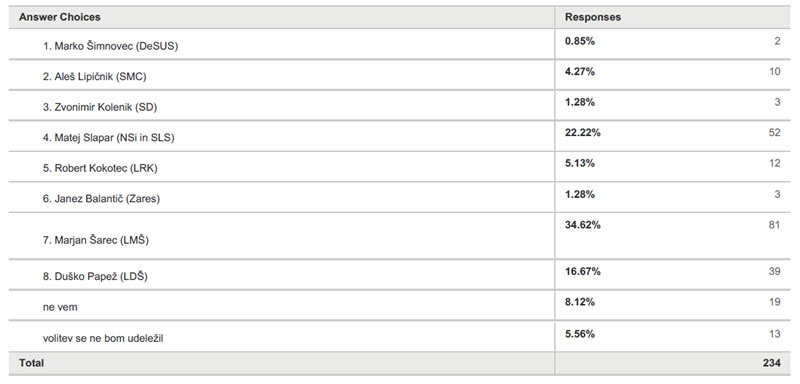The image size is (800, 384).
Task: Click the Total row label
Action: point(31,363)
